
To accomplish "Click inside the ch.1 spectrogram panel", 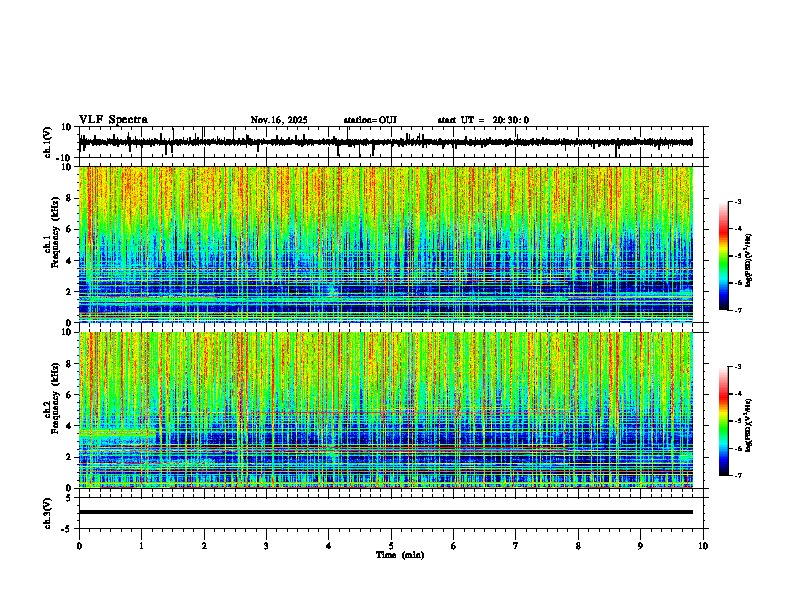I will [x=386, y=244].
